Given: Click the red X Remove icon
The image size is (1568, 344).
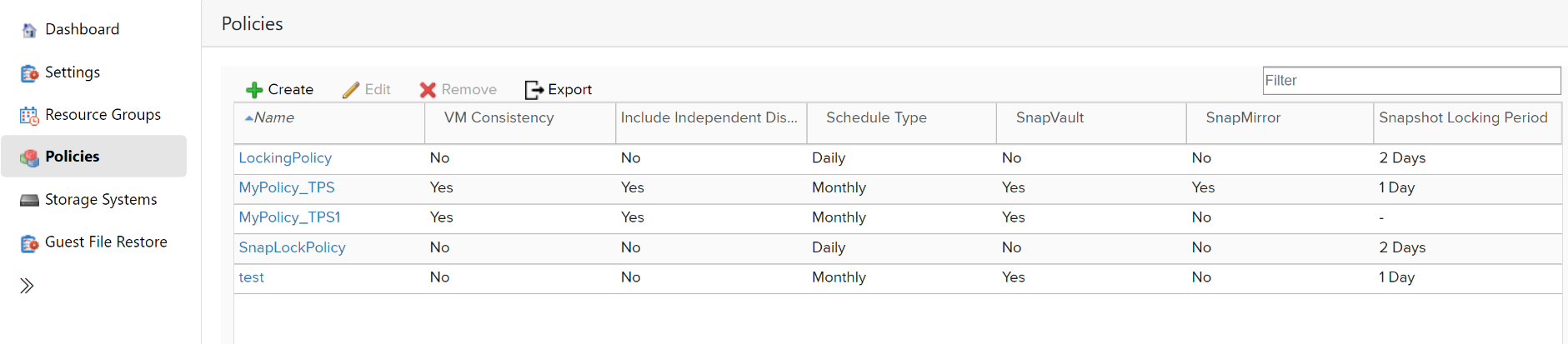Looking at the screenshot, I should click(x=428, y=90).
